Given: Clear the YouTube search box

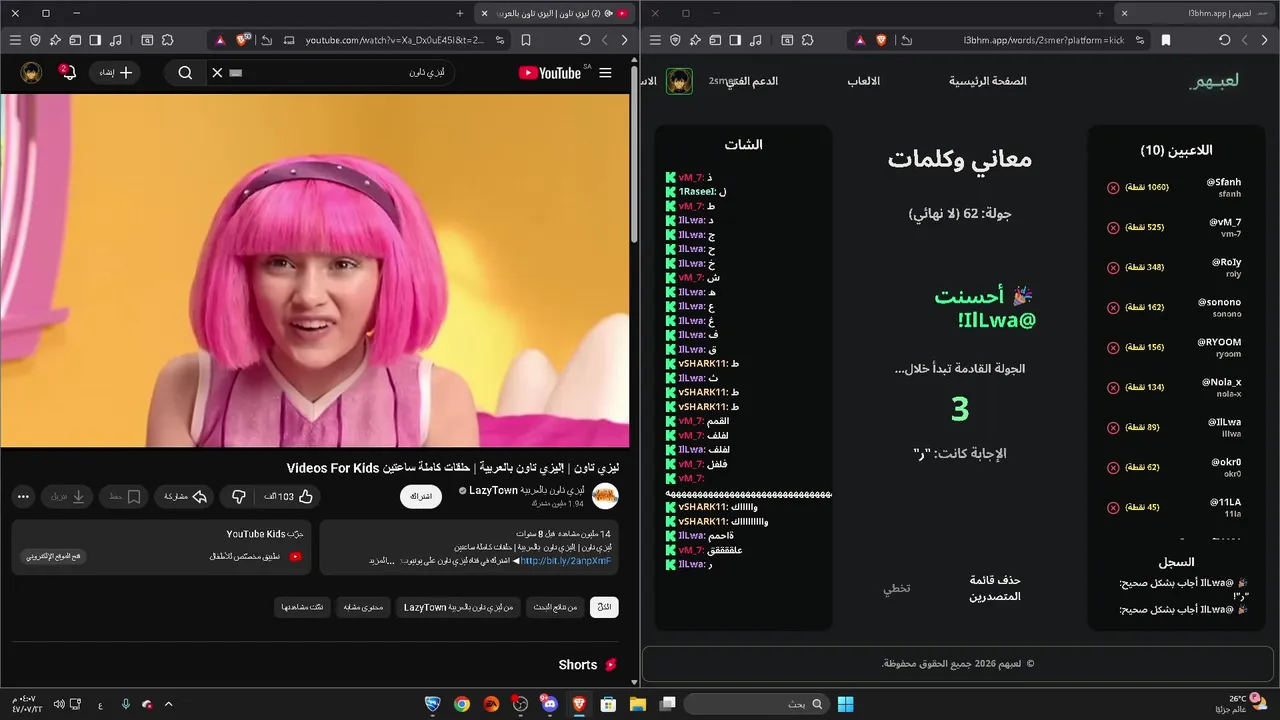Looking at the screenshot, I should pos(217,73).
